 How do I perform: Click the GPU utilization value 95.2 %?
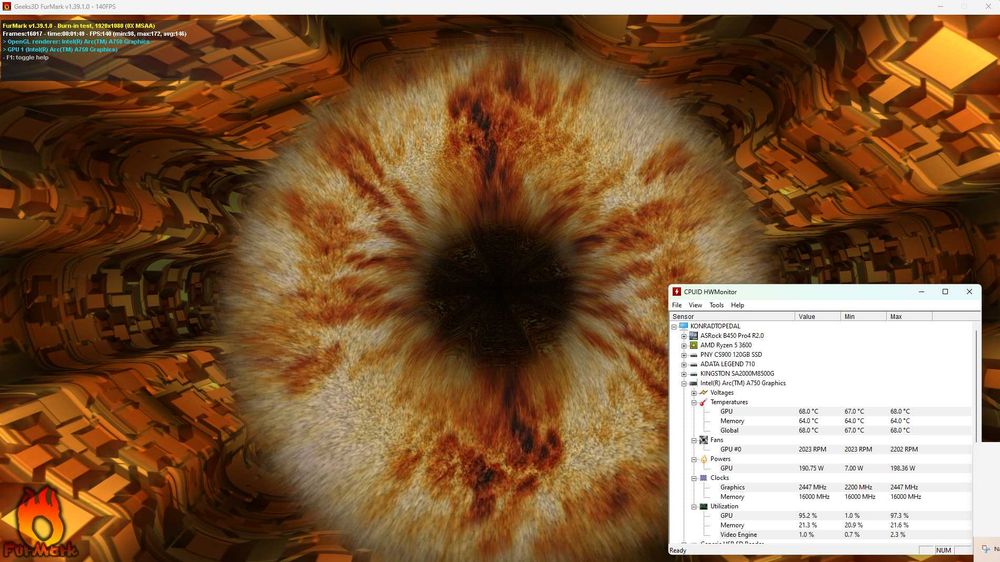point(807,516)
